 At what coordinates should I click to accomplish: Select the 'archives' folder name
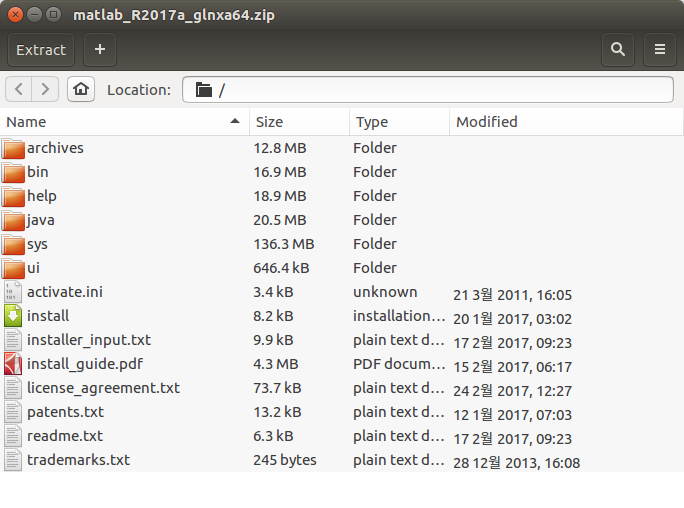coord(55,148)
